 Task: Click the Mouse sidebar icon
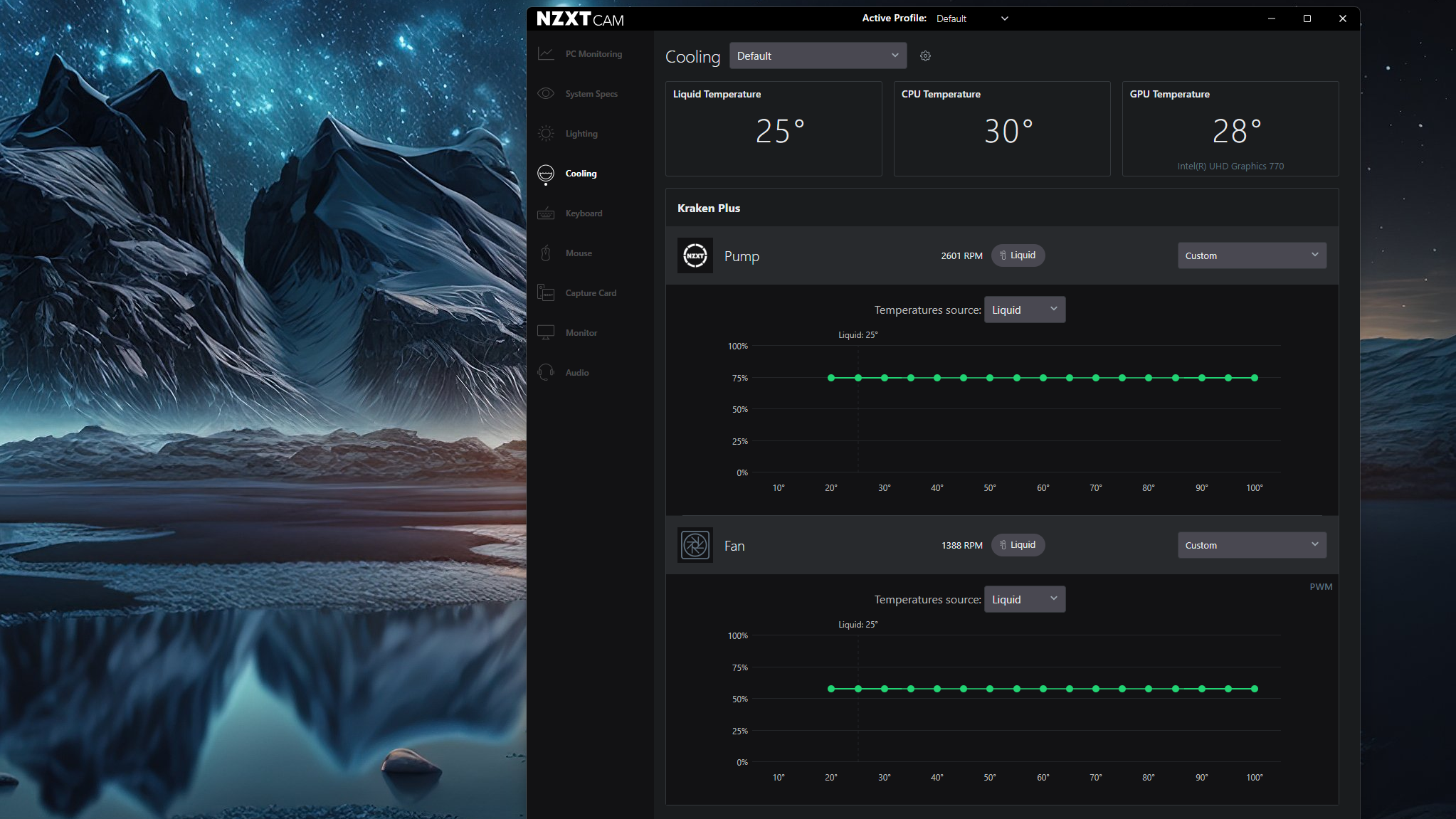(x=546, y=253)
